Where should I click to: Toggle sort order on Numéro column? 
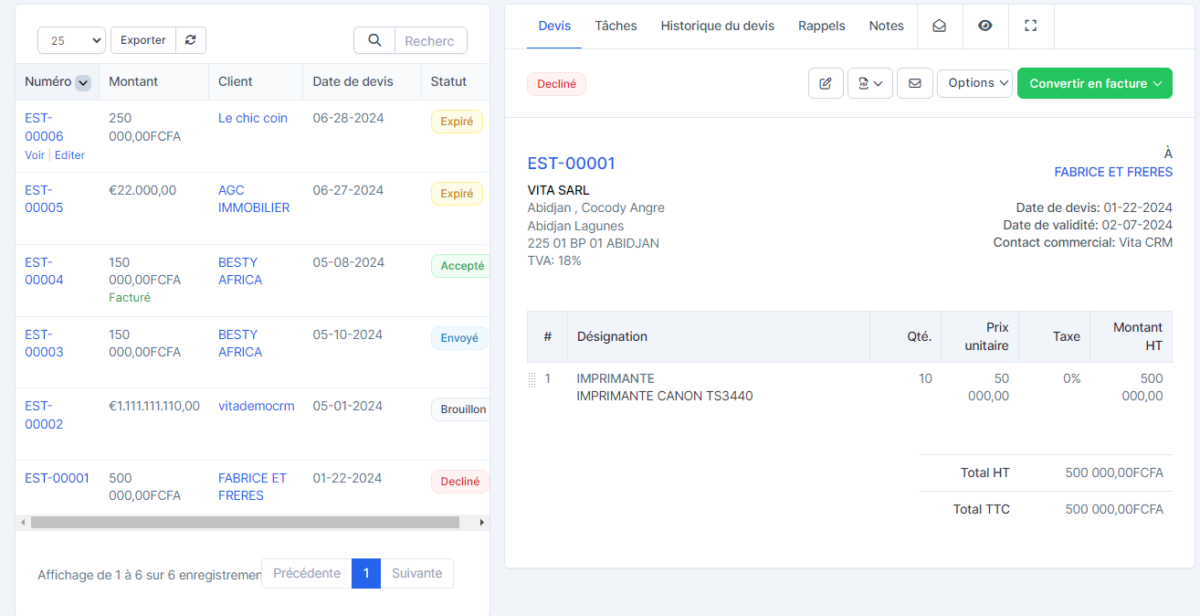83,82
